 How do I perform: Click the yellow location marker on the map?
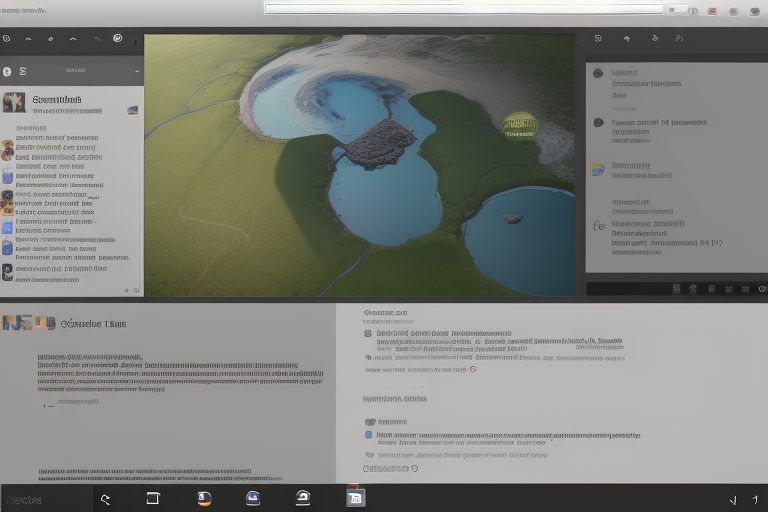[x=520, y=124]
